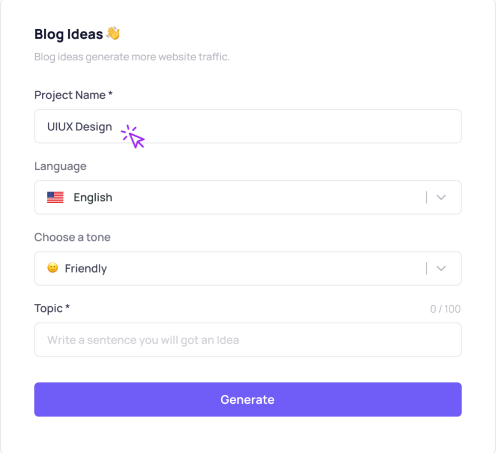Click the Topic placeholder sentence text
The width and height of the screenshot is (496, 453).
tap(143, 340)
